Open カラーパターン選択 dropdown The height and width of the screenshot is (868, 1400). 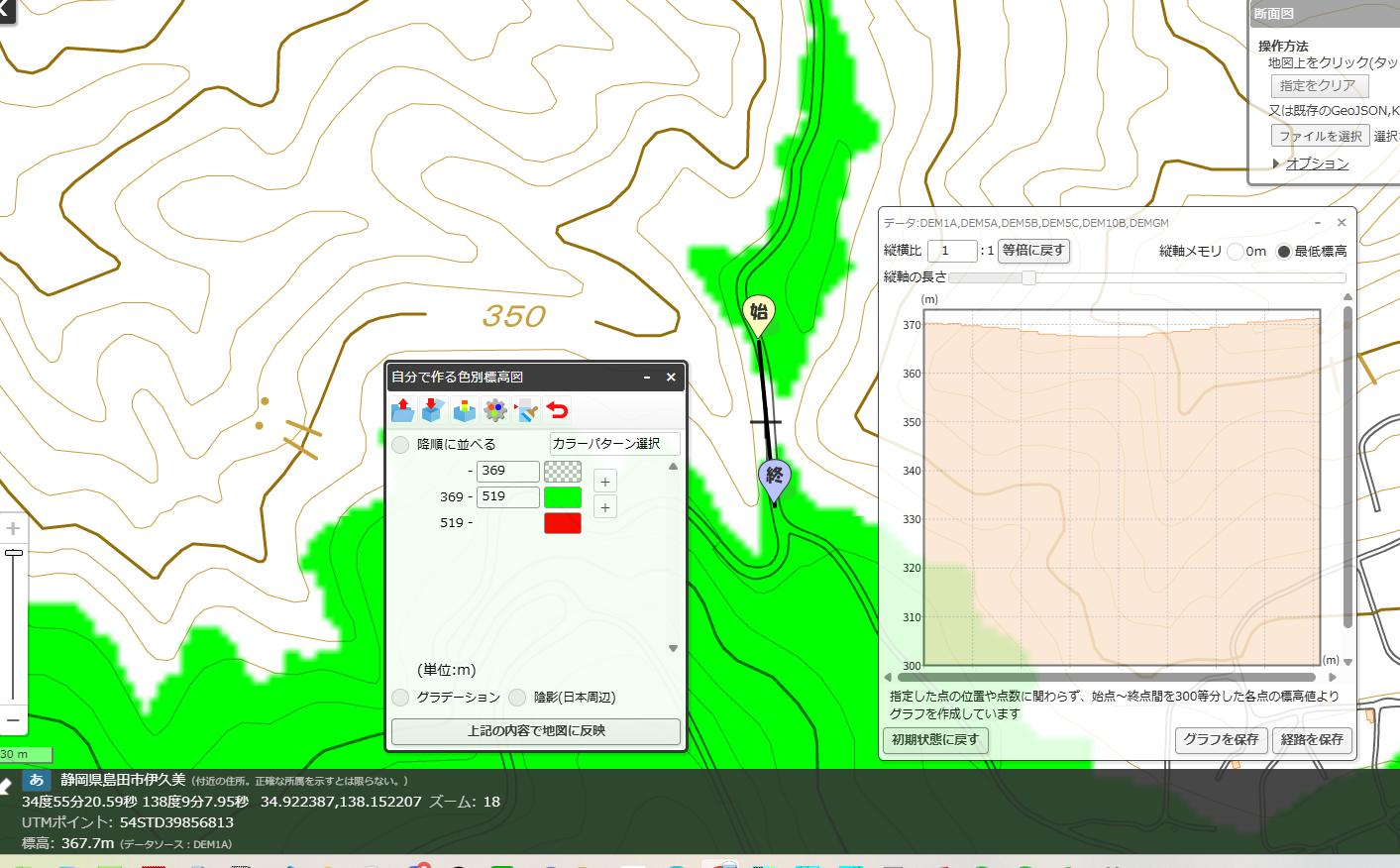pos(614,444)
